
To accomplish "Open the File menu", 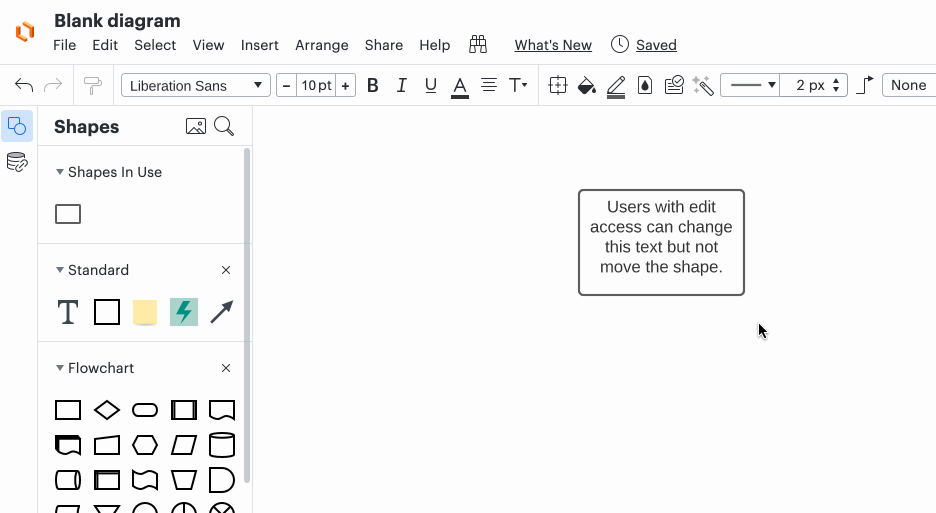I will 64,45.
